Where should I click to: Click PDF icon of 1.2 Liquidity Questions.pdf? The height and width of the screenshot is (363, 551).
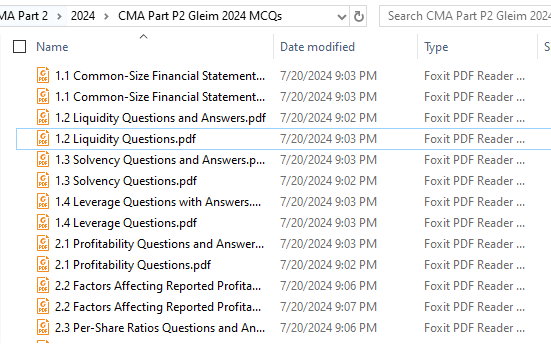[x=43, y=138]
